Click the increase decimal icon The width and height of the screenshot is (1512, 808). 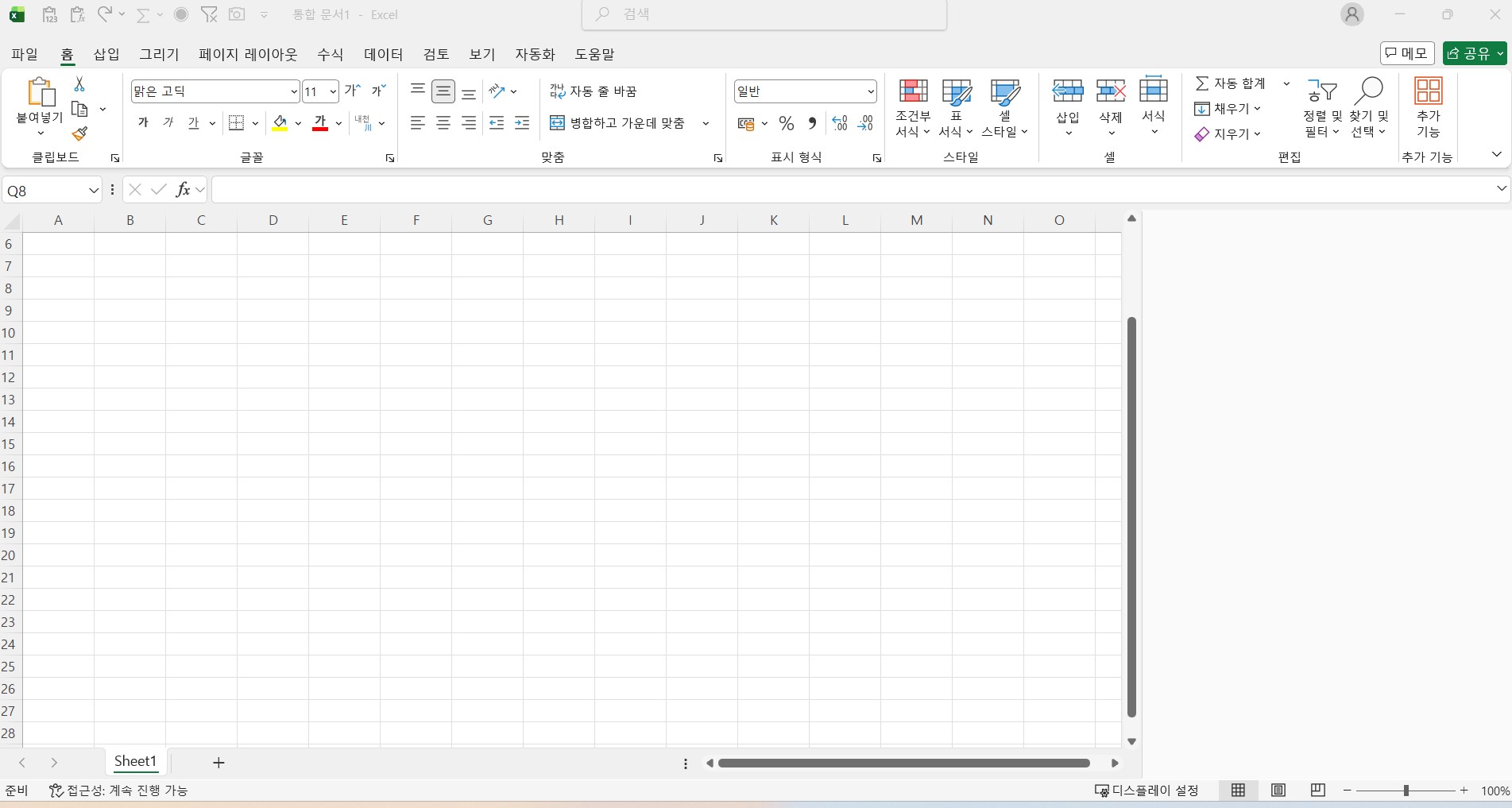840,123
